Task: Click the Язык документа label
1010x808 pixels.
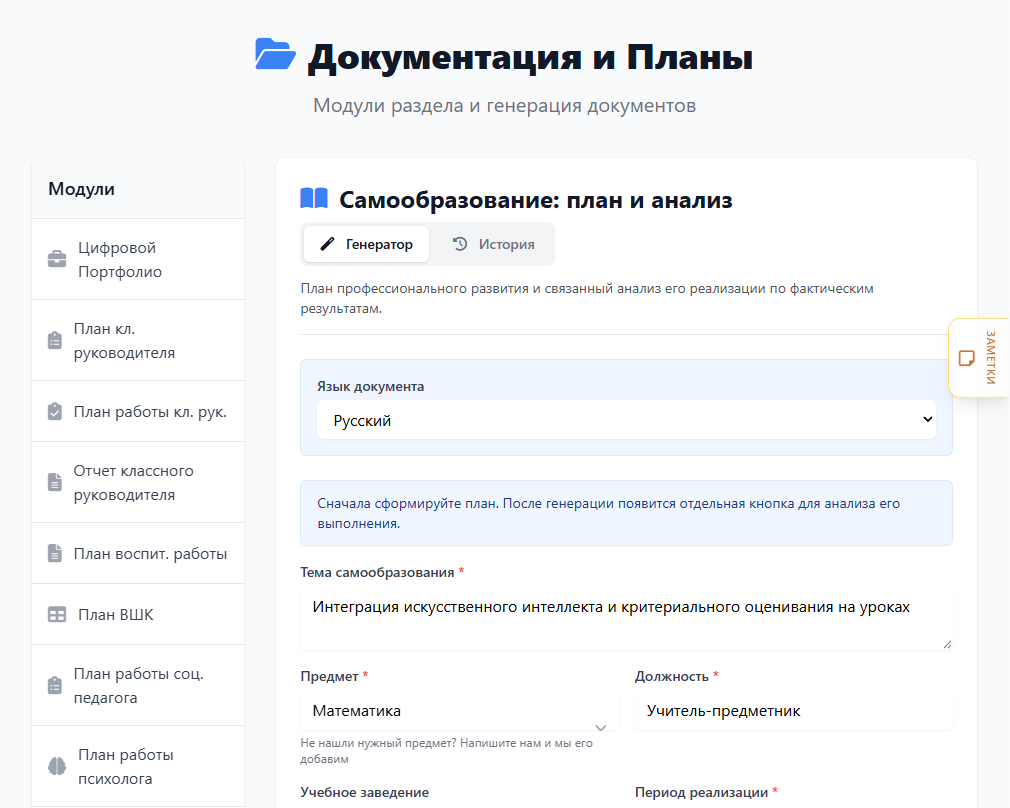Action: pos(370,386)
